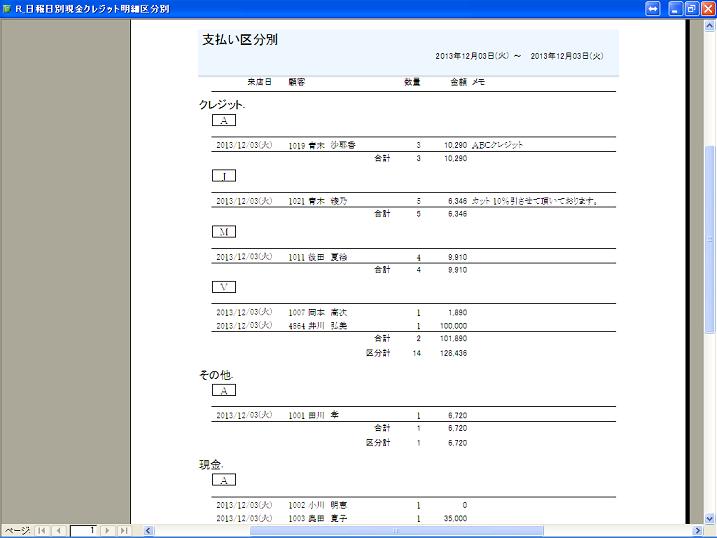Screen dimensions: 717x538
Task: Click the 支払い区分別 report heading
Action: click(x=240, y=40)
